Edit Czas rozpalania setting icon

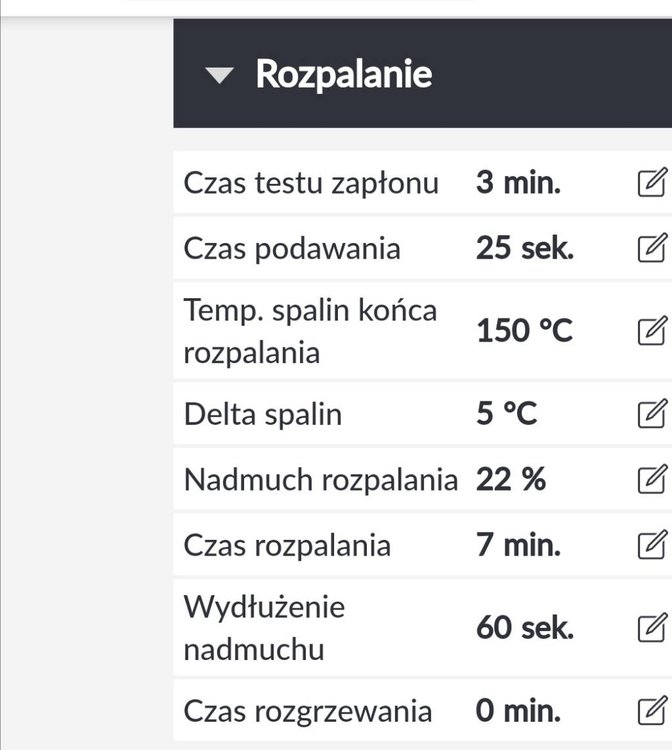pos(651,545)
